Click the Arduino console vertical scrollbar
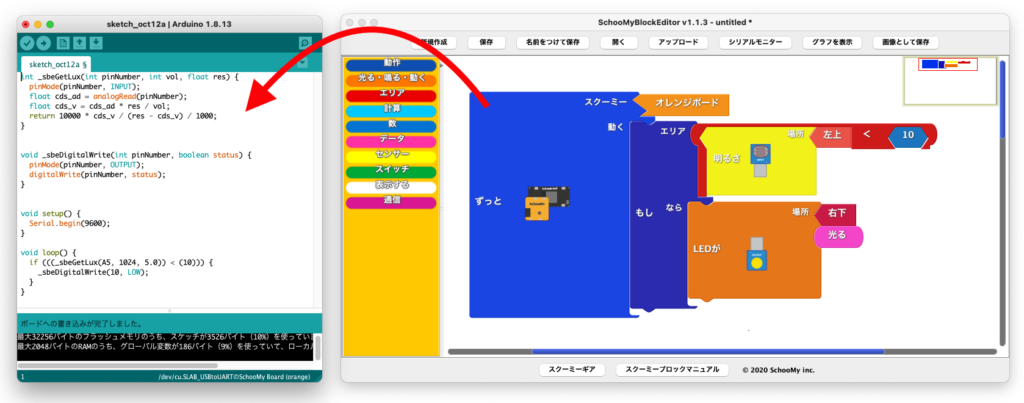The width and height of the screenshot is (1024, 403). pos(317,348)
